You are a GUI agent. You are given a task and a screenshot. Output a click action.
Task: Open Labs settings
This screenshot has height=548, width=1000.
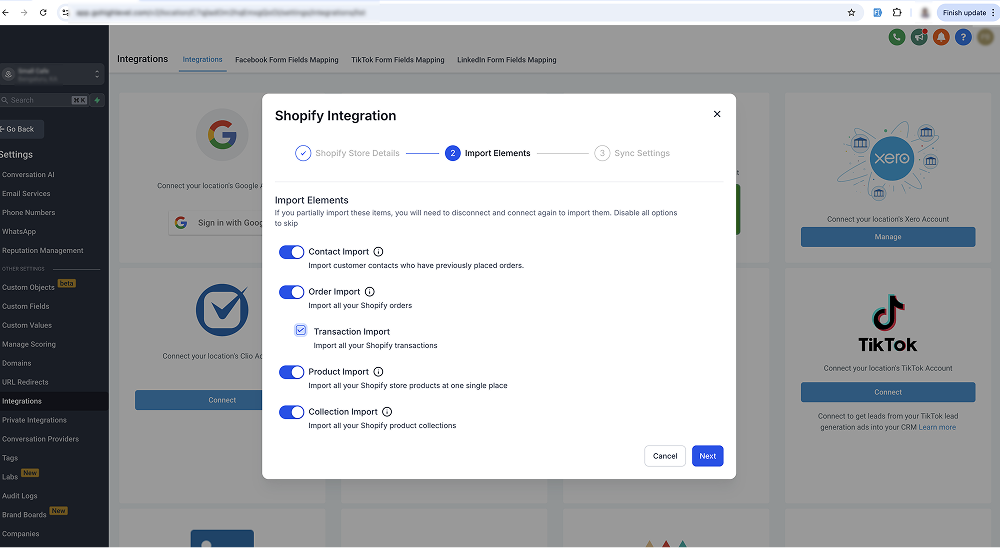tap(10, 477)
